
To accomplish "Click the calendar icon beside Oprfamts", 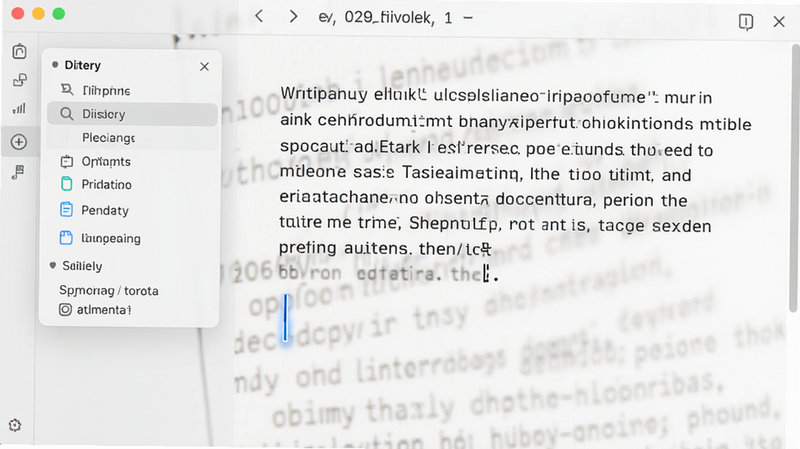I will click(x=67, y=161).
